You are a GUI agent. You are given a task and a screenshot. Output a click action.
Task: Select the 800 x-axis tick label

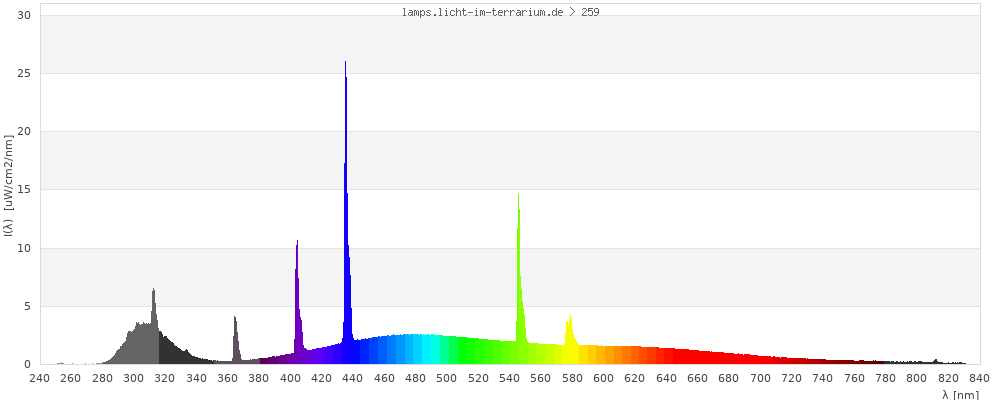point(916,378)
